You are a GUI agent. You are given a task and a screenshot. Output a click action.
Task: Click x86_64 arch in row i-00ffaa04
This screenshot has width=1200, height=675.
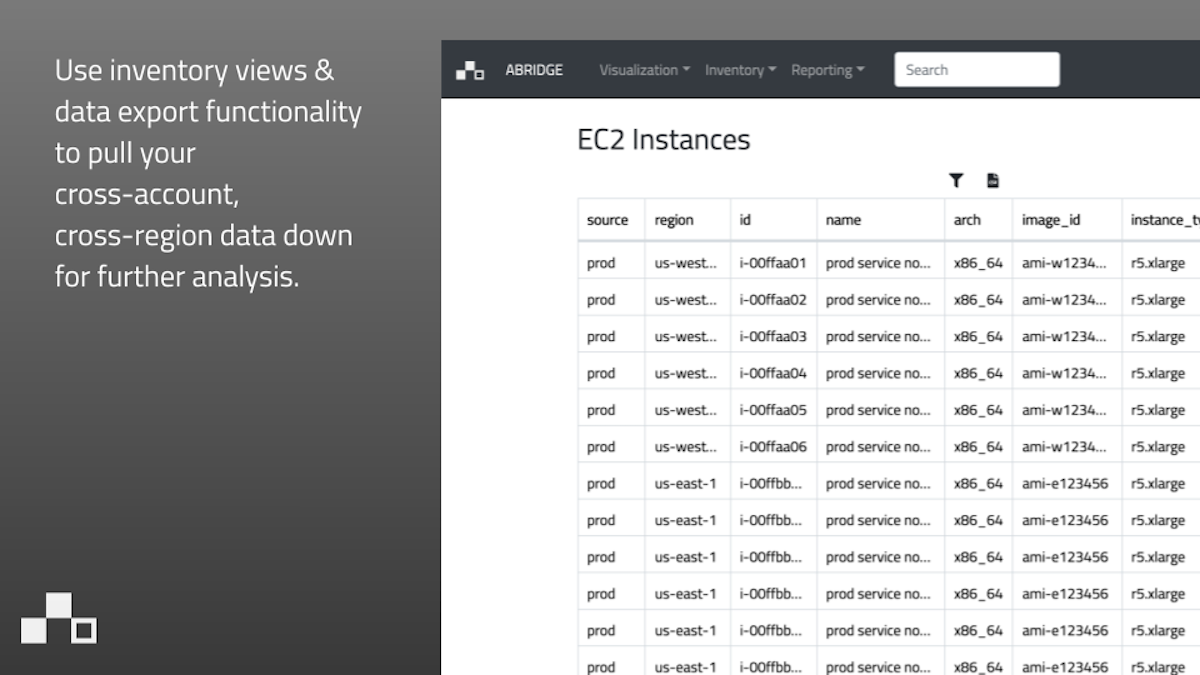click(x=978, y=374)
